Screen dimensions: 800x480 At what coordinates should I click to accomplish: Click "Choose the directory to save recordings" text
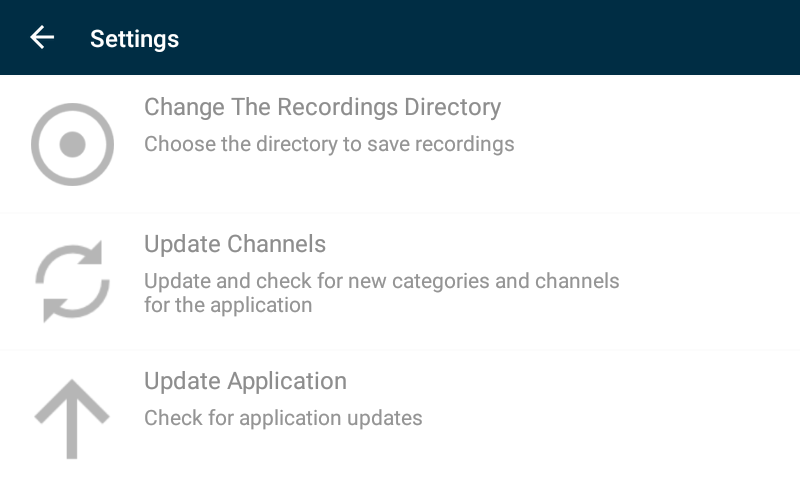click(329, 144)
